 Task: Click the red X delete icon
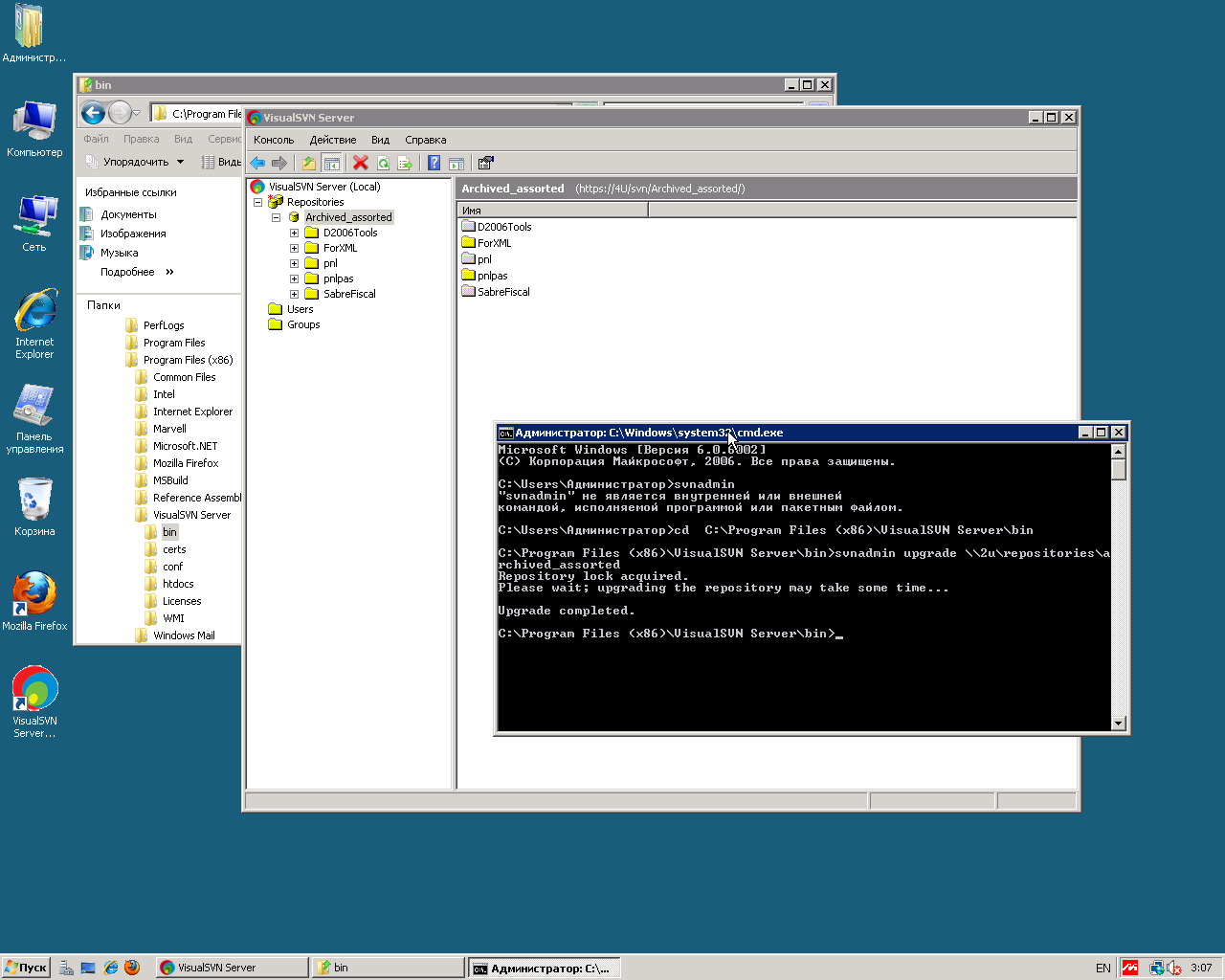coord(360,163)
